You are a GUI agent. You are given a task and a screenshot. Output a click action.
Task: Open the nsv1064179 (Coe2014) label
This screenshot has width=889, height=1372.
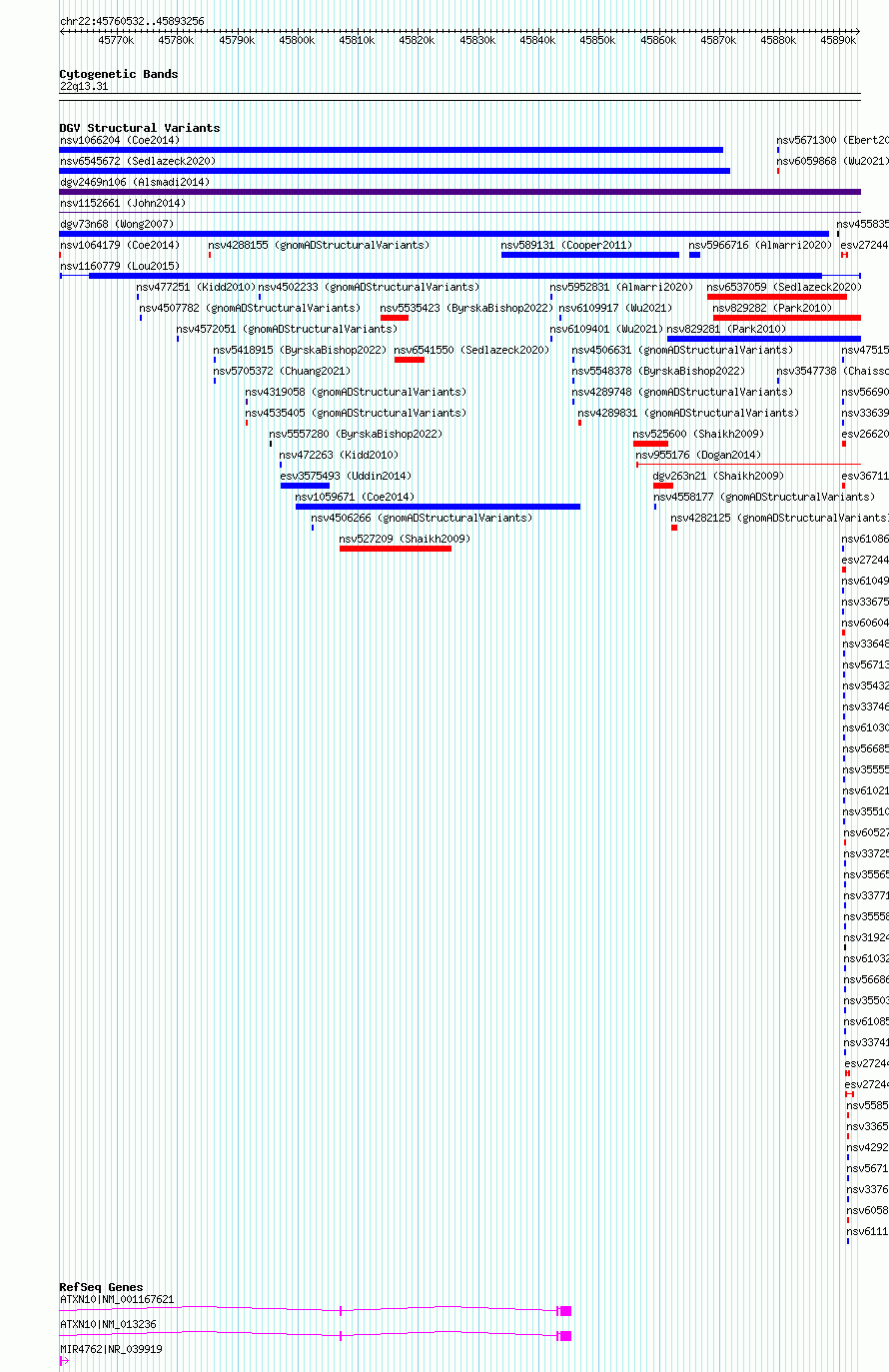pyautogui.click(x=120, y=245)
